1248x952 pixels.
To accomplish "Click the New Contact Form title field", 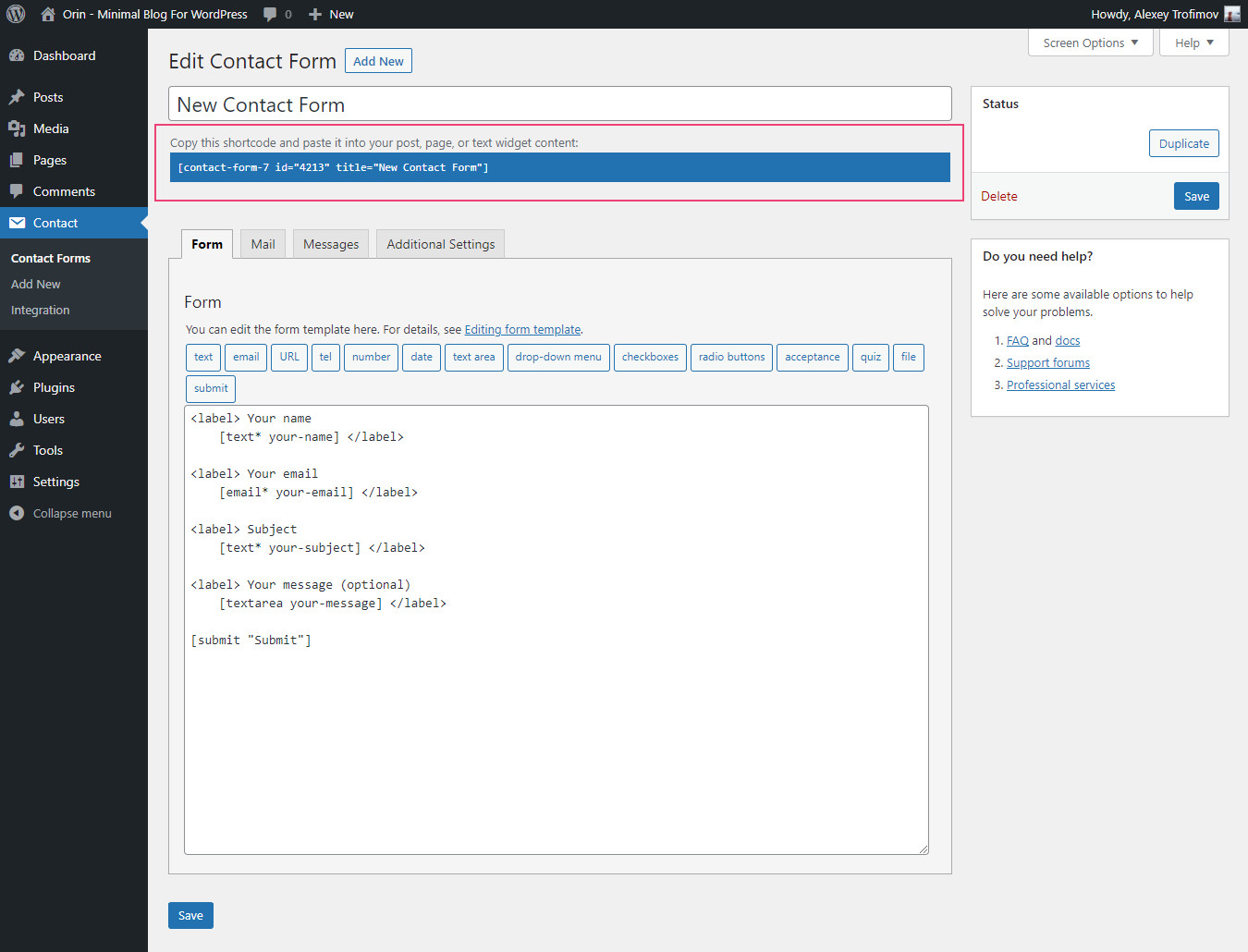I will (559, 103).
